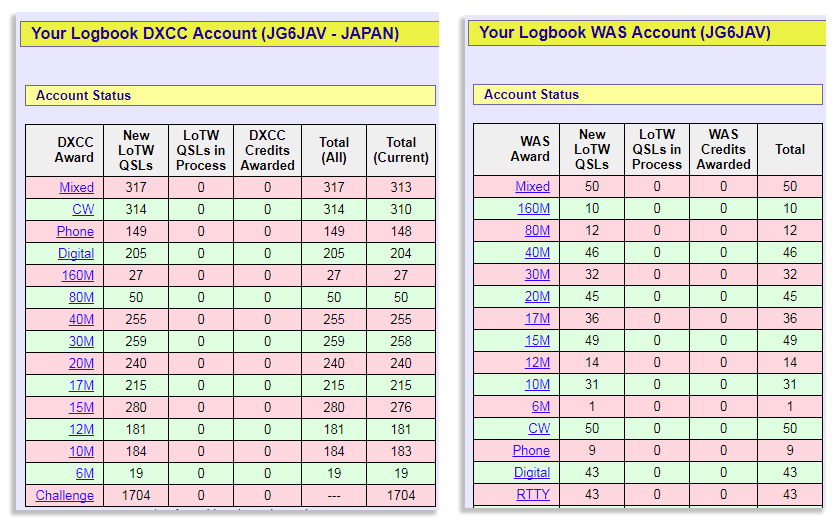840x527 pixels.
Task: Select 15M band in the DXCC table
Action: [81, 407]
